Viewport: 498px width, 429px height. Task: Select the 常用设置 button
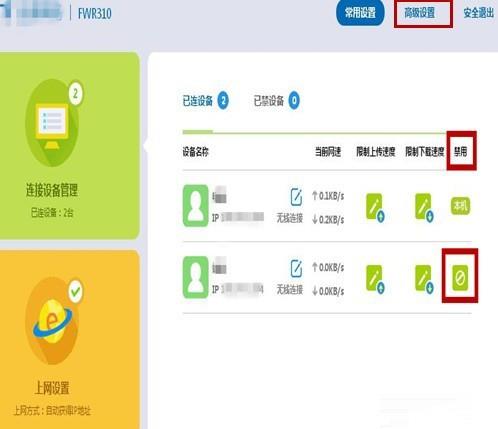coord(360,13)
